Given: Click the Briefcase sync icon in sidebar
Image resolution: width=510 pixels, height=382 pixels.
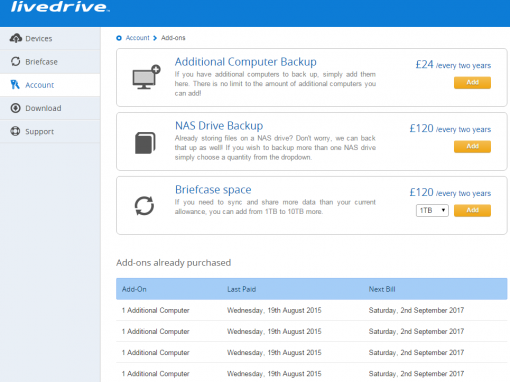Looking at the screenshot, I should [x=16, y=61].
